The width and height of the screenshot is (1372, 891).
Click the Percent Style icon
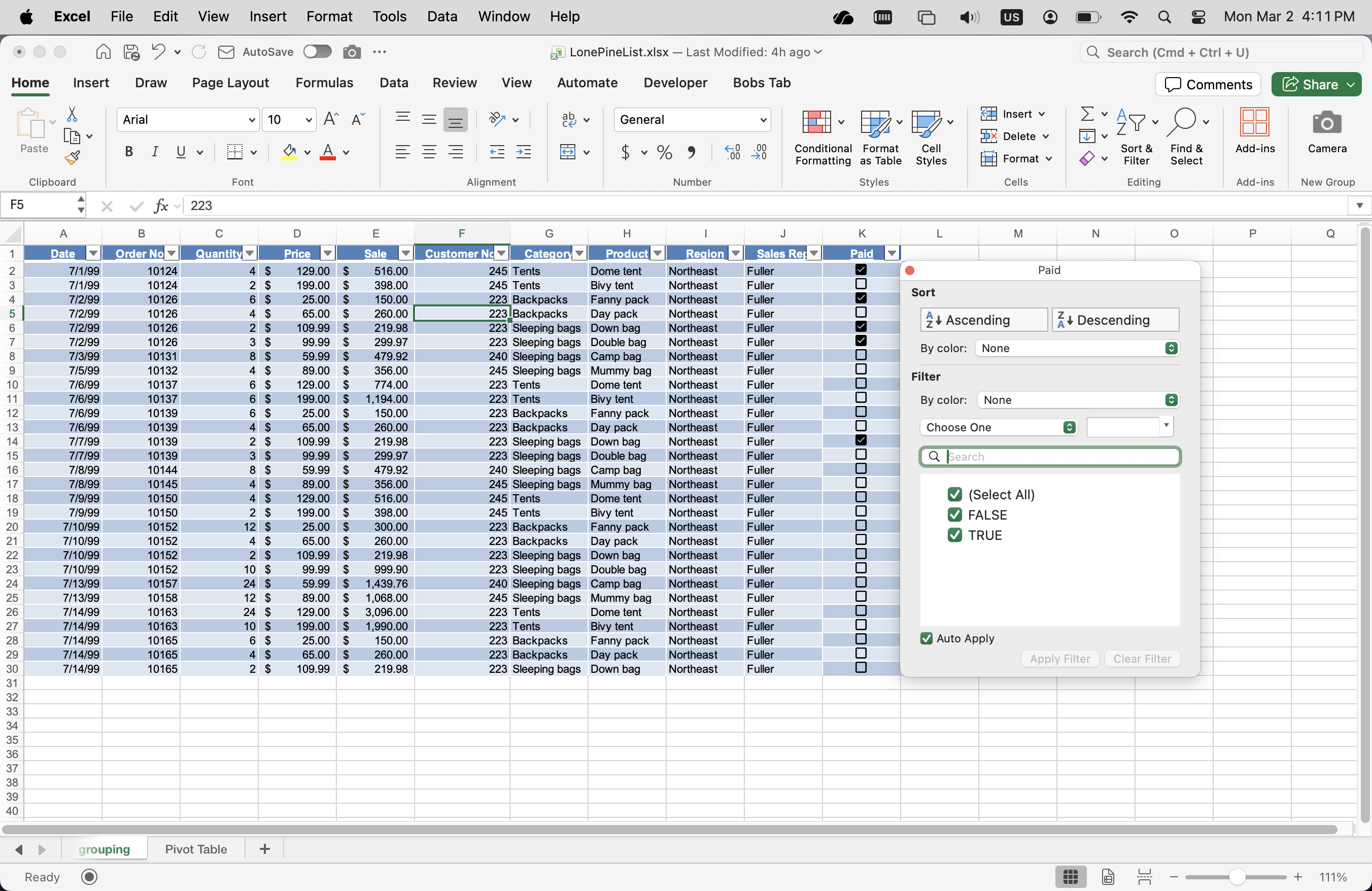click(x=664, y=152)
